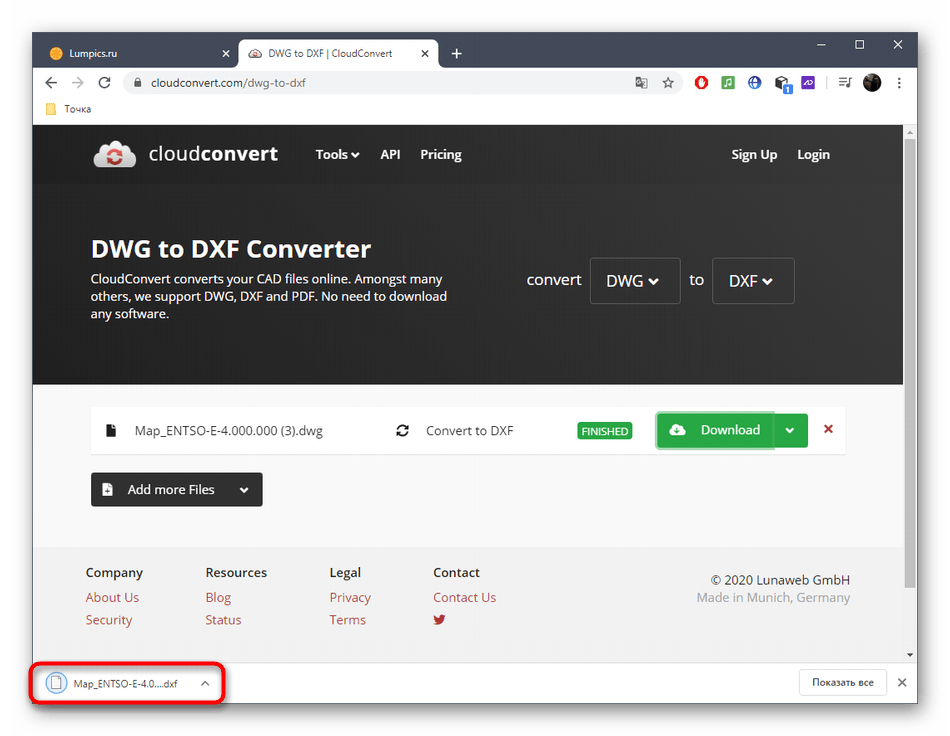Click the address bar URL field
Image resolution: width=950 pixels, height=736 pixels.
click(x=380, y=83)
